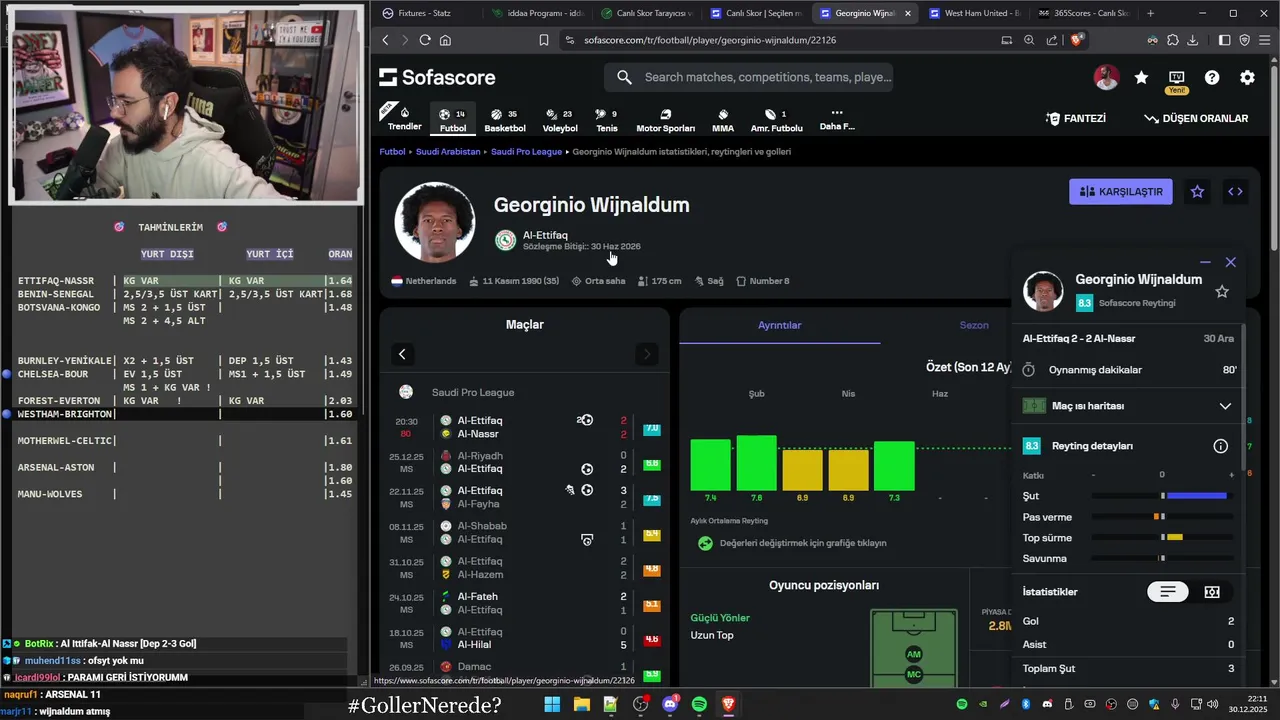Expand Maç ısı haritası section
1280x720 pixels.
(x=1128, y=406)
